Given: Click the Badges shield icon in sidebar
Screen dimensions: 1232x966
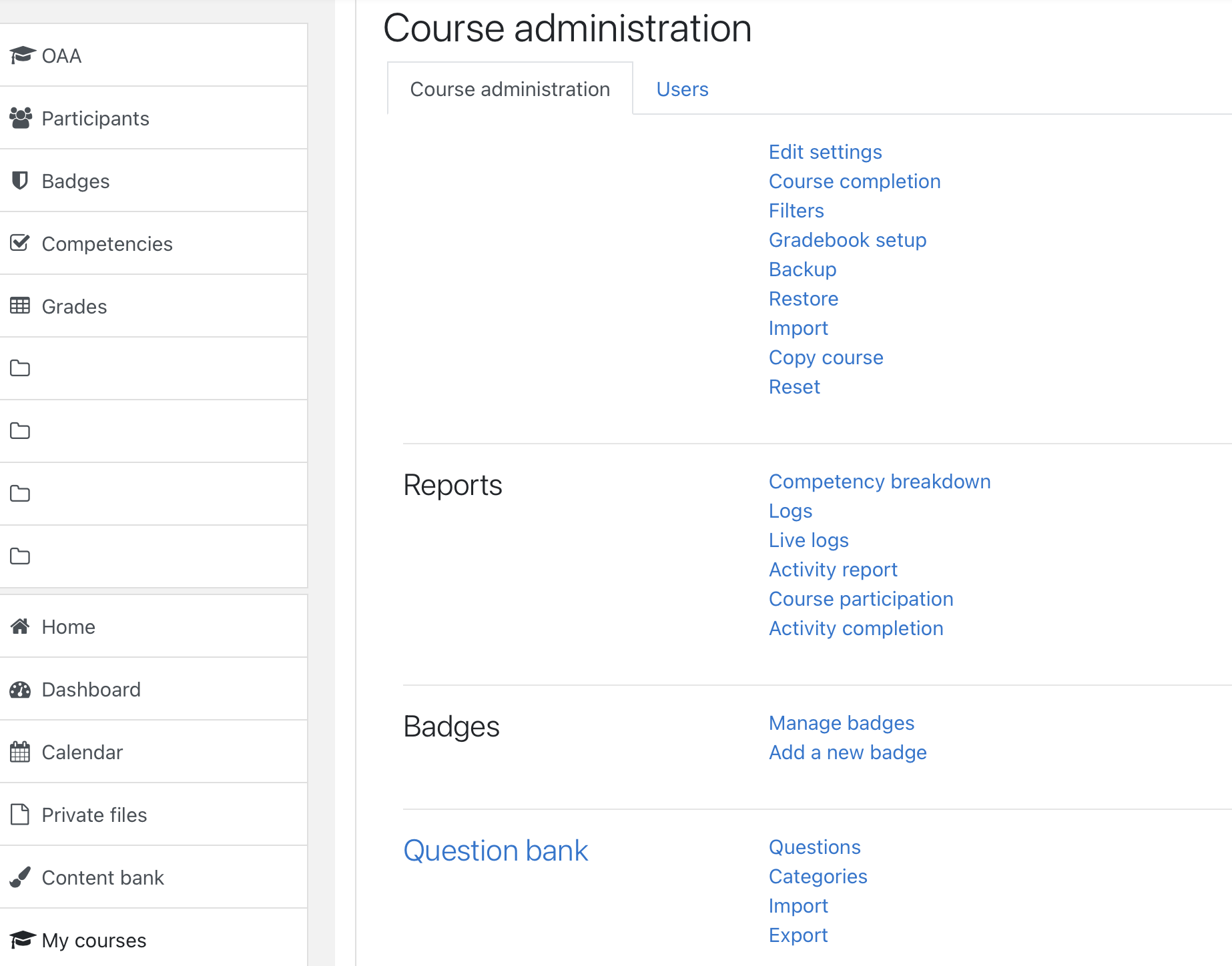Looking at the screenshot, I should [x=20, y=181].
